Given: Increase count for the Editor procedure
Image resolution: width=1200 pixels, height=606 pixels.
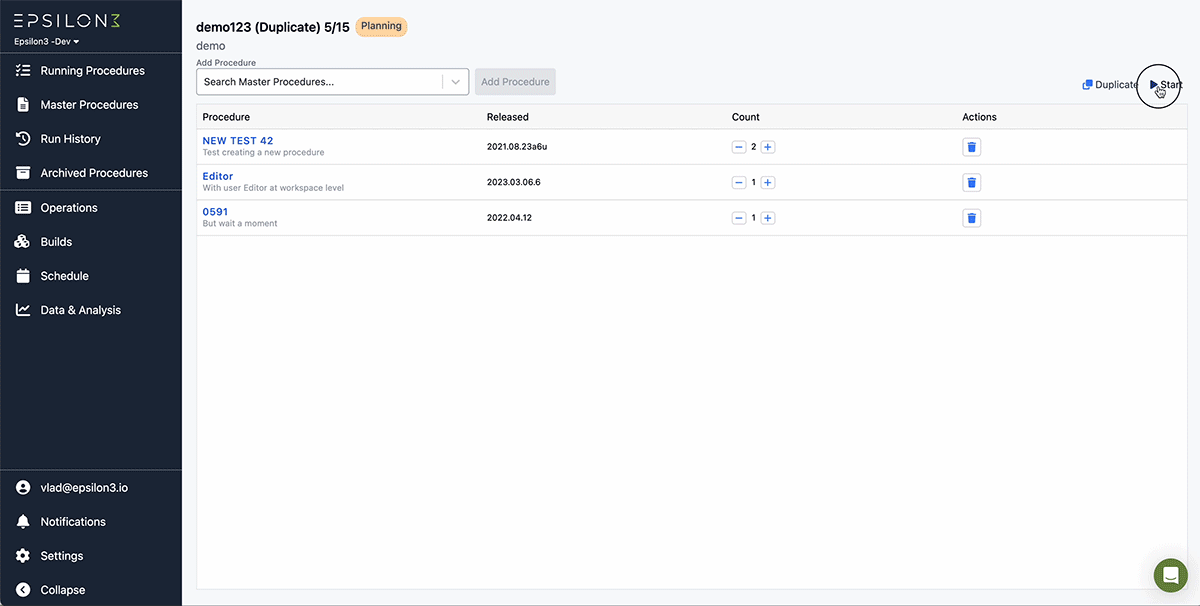Looking at the screenshot, I should pos(768,182).
